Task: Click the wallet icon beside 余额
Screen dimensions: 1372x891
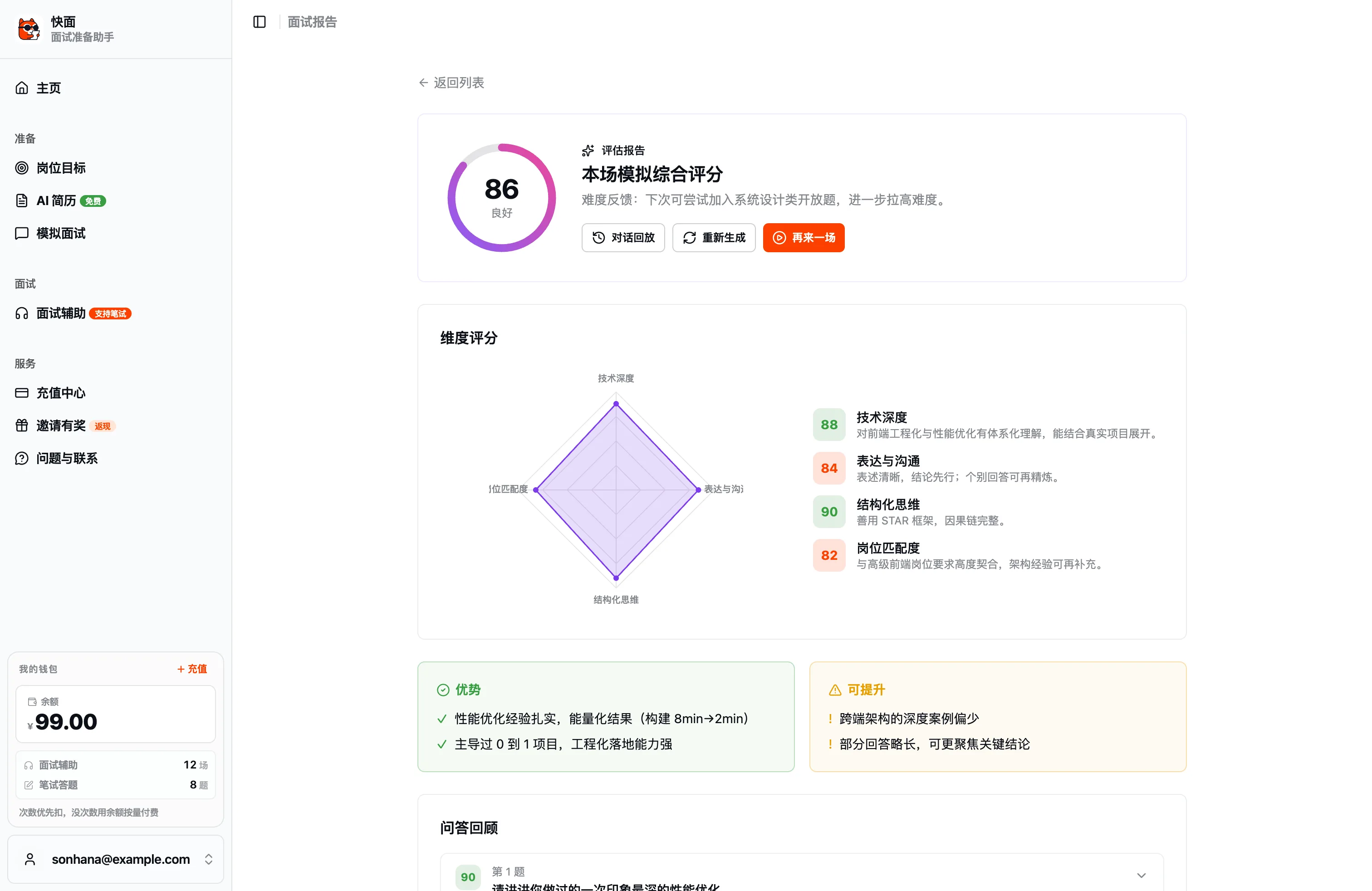Action: (x=32, y=701)
